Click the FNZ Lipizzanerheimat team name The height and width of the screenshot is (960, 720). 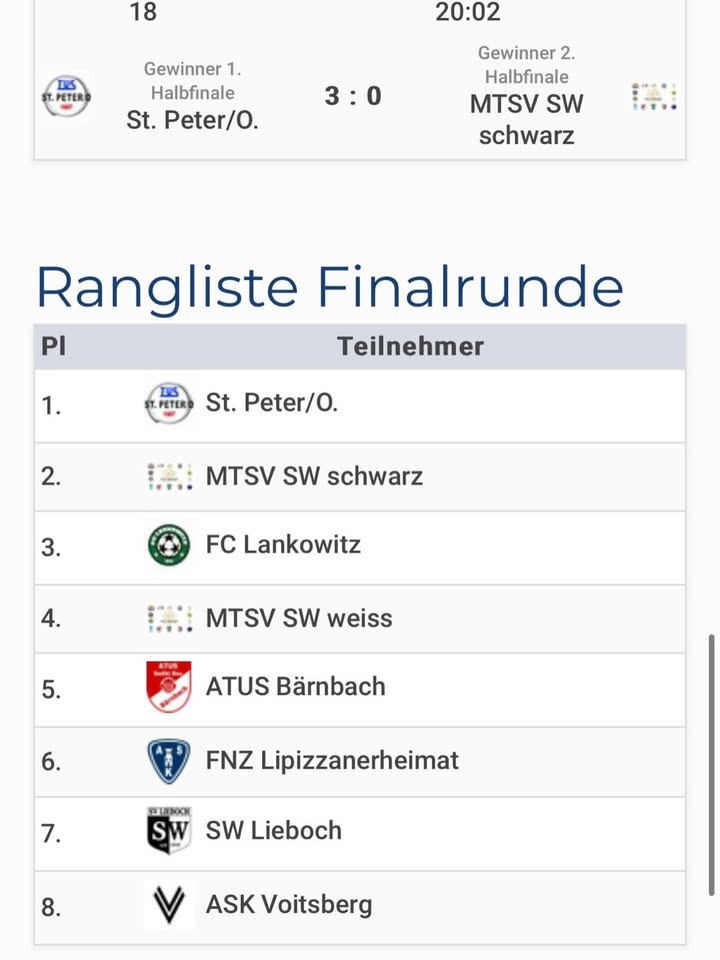(332, 761)
